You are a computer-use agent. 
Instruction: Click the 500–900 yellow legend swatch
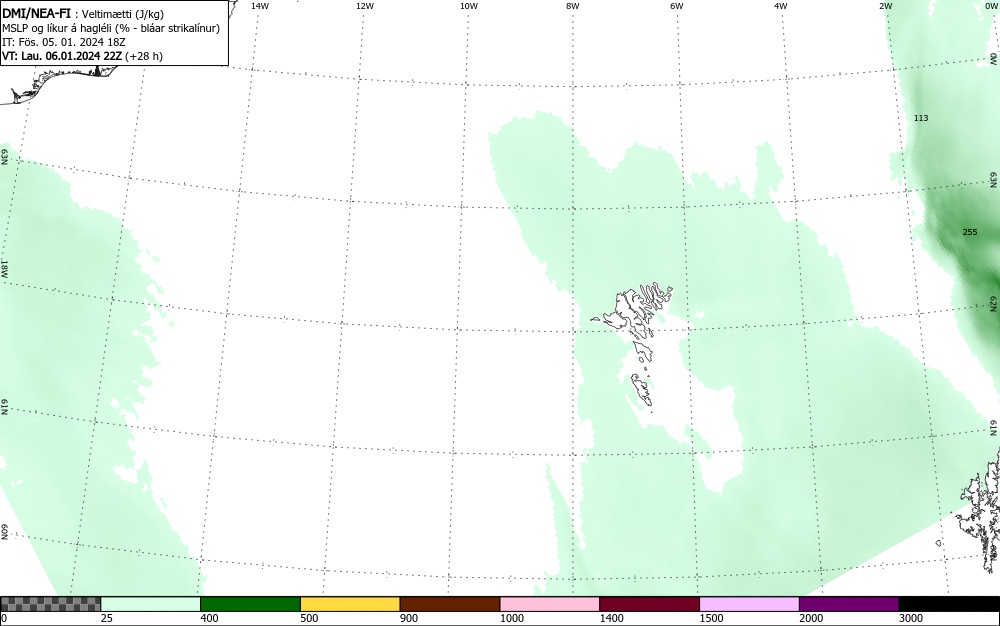350,604
